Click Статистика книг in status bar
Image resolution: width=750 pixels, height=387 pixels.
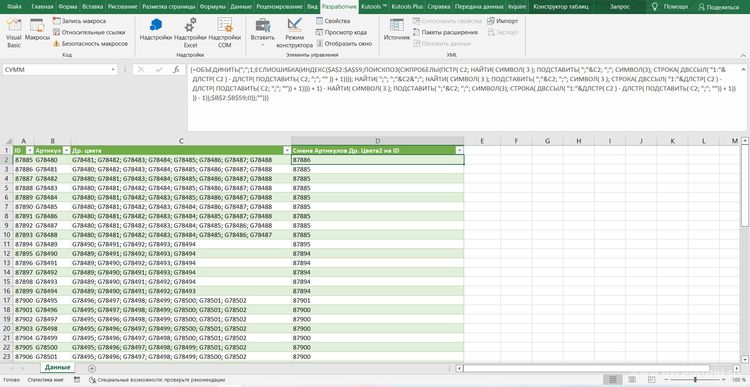[46, 380]
